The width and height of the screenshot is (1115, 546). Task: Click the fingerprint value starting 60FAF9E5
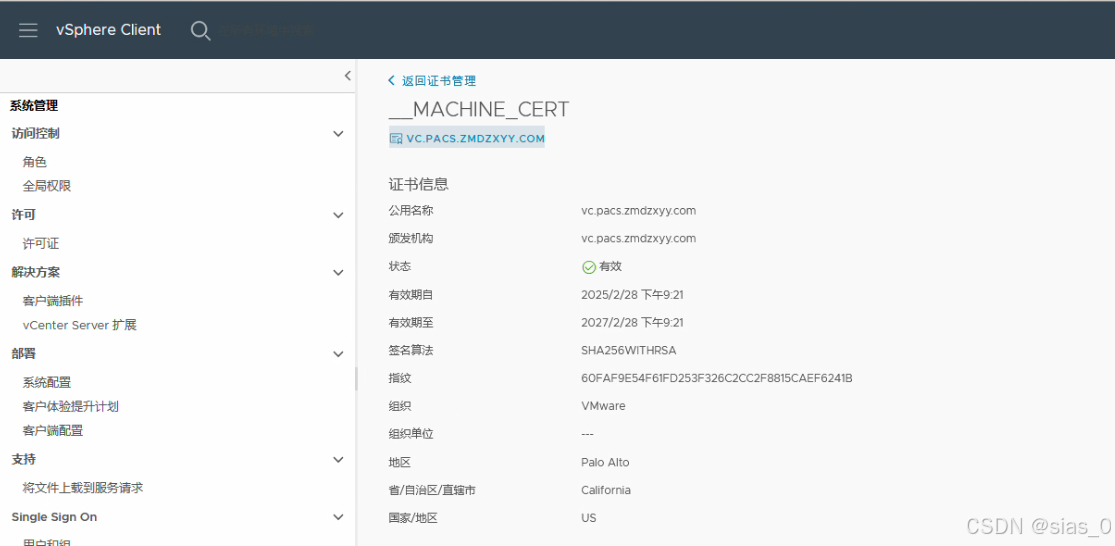click(x=717, y=378)
